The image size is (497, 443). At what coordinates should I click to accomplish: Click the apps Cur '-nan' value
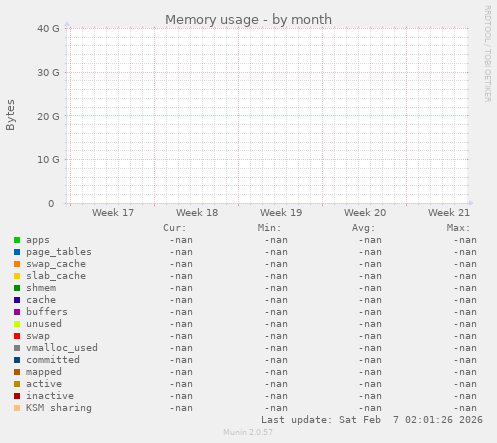pos(181,240)
